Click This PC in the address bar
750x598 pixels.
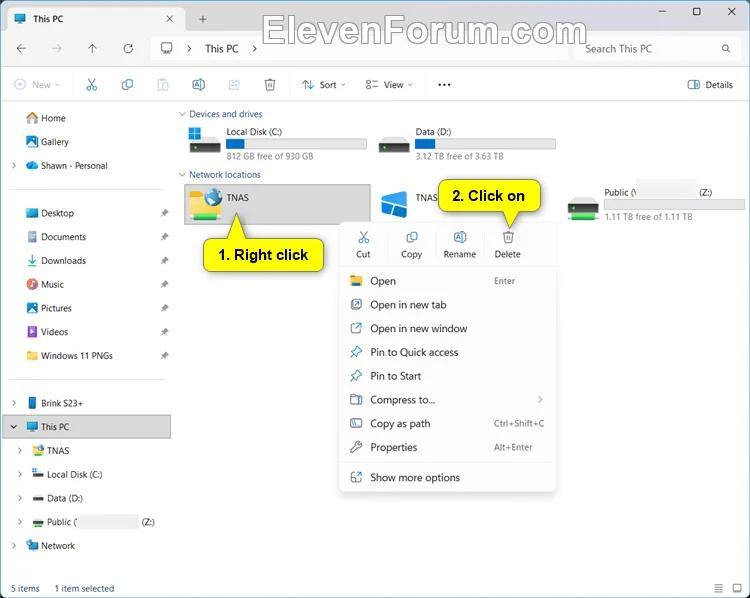tap(221, 48)
